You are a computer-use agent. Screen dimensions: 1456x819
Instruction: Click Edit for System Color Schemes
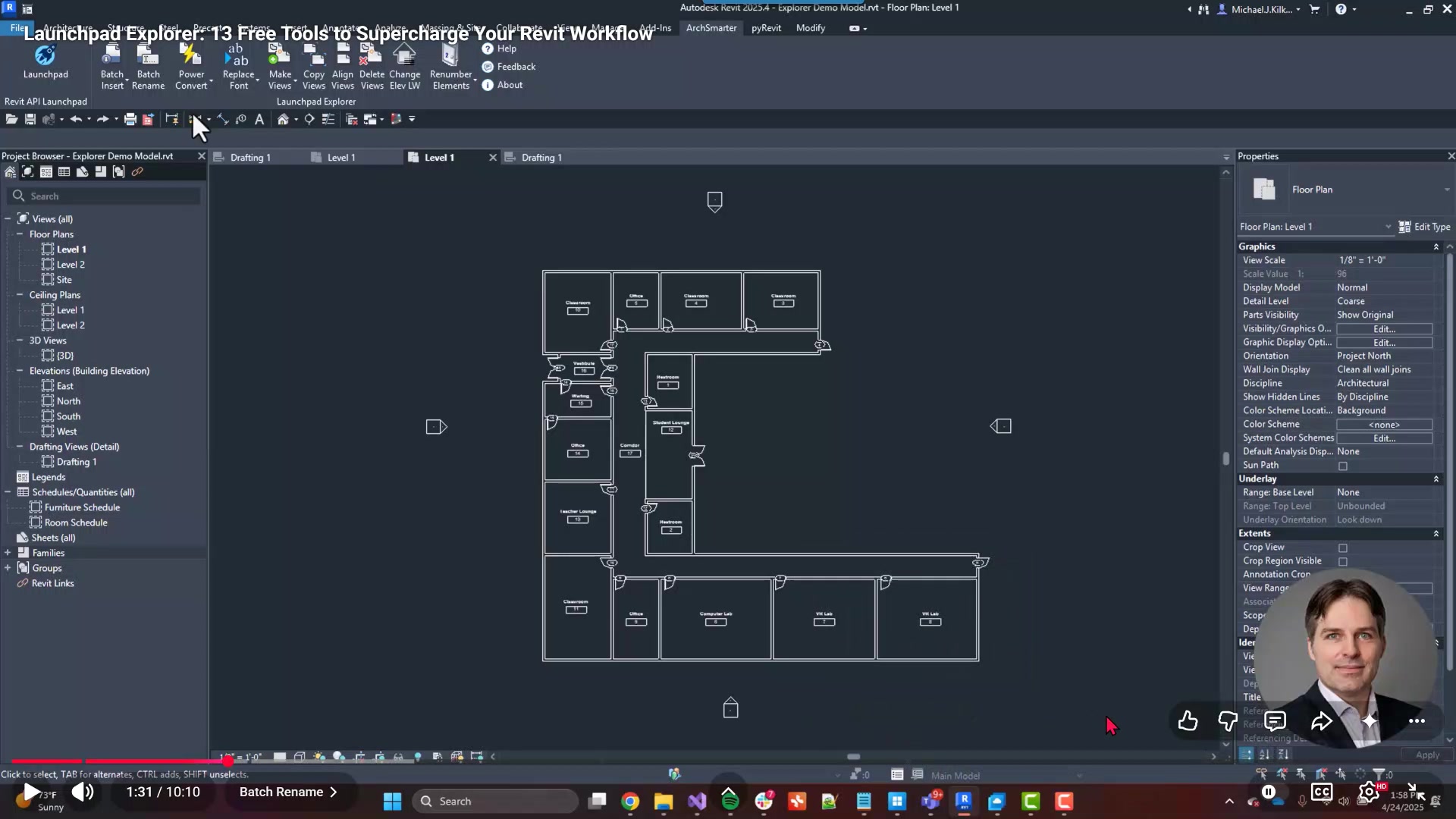pyautogui.click(x=1384, y=438)
